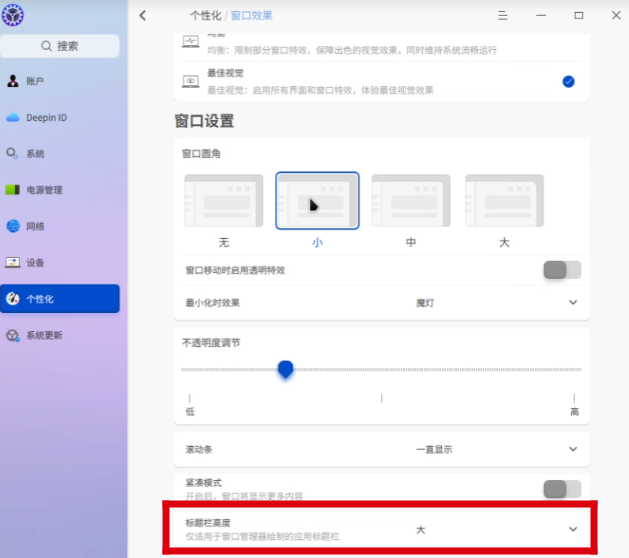This screenshot has width=629, height=558.
Task: Select the 最佳视觉 checkmark option
Action: [568, 82]
